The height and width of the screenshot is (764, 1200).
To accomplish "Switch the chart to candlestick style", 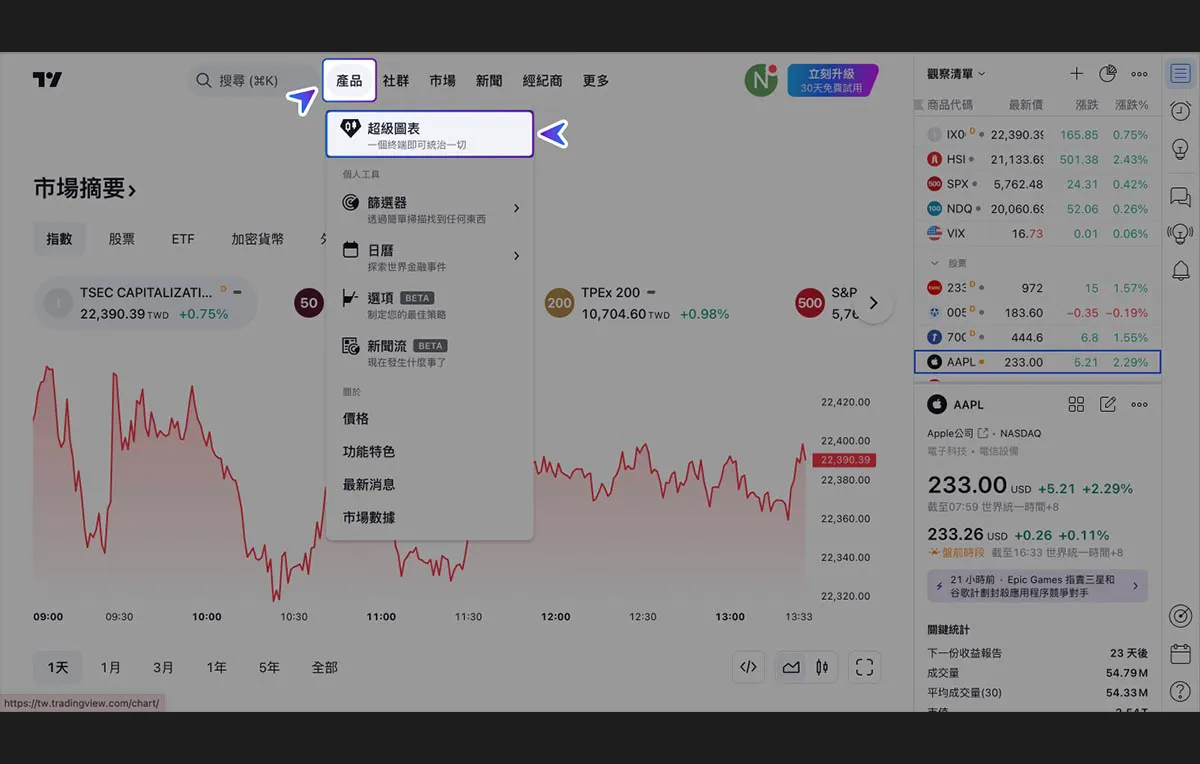I will tap(822, 667).
